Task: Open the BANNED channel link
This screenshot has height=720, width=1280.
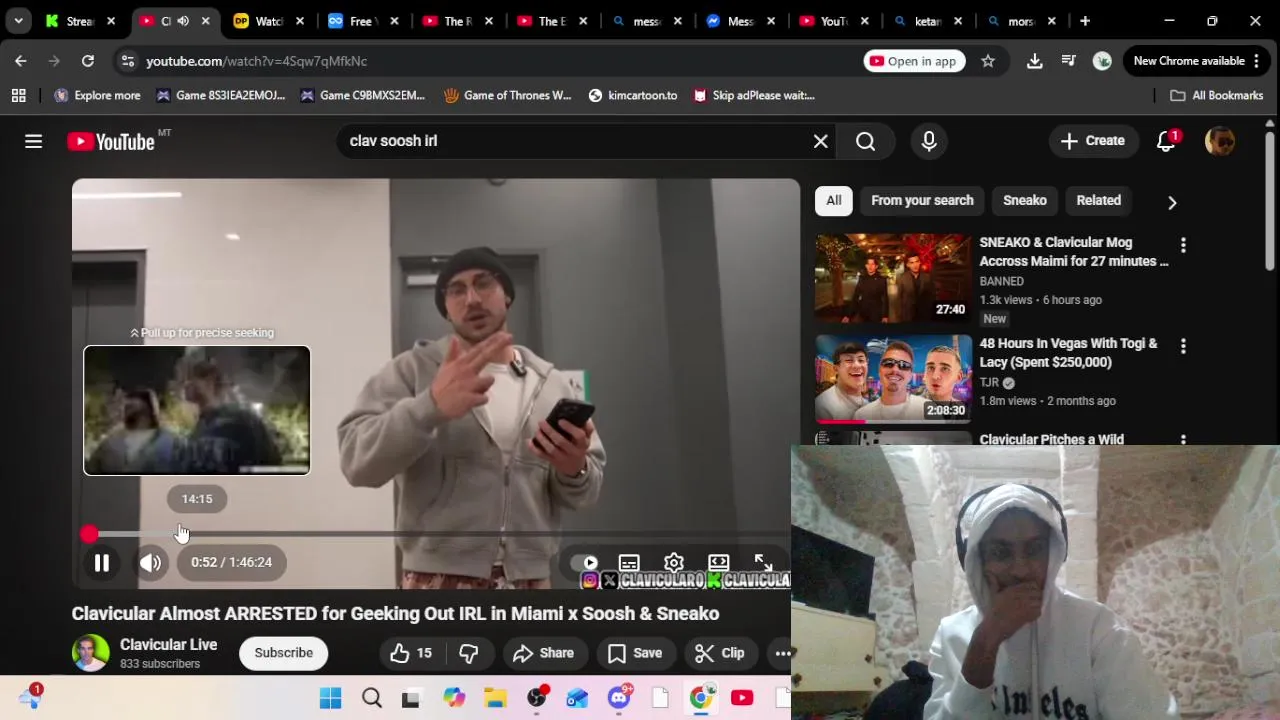Action: 1001,281
